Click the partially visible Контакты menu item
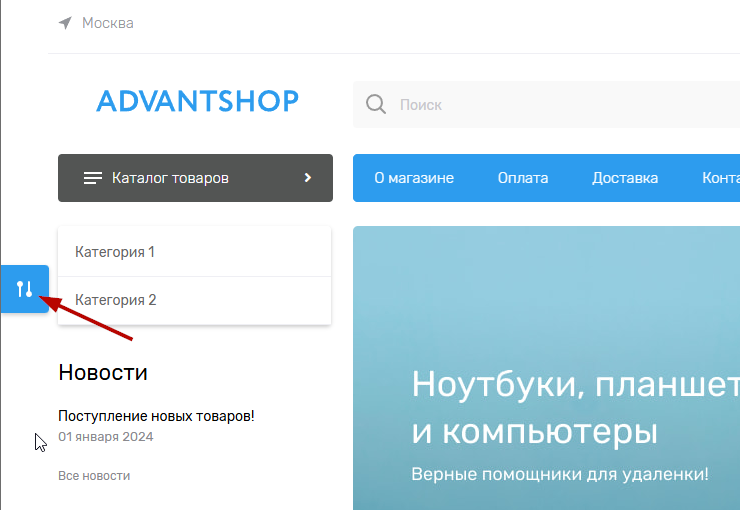Viewport: 740px width, 510px height. (720, 178)
